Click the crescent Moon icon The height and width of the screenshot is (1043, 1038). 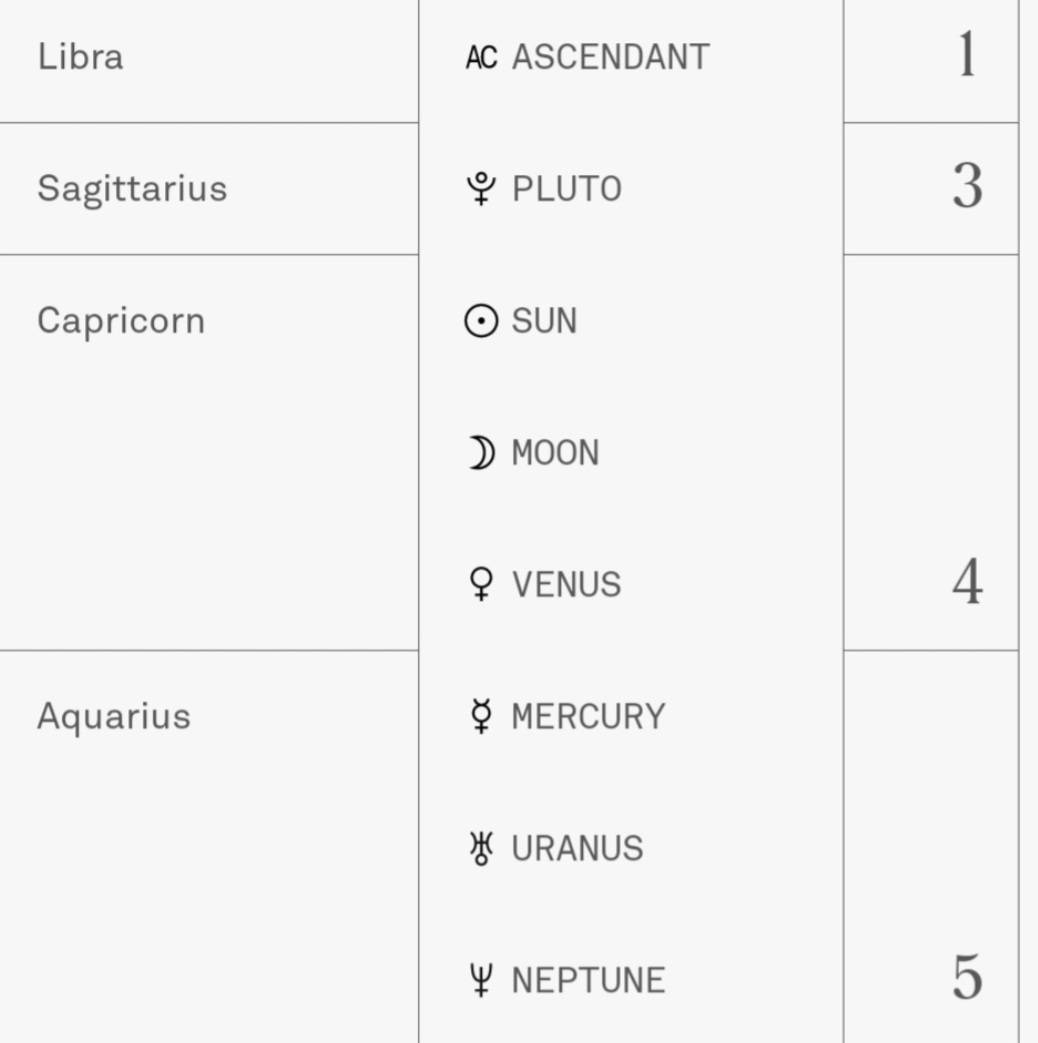coord(481,453)
